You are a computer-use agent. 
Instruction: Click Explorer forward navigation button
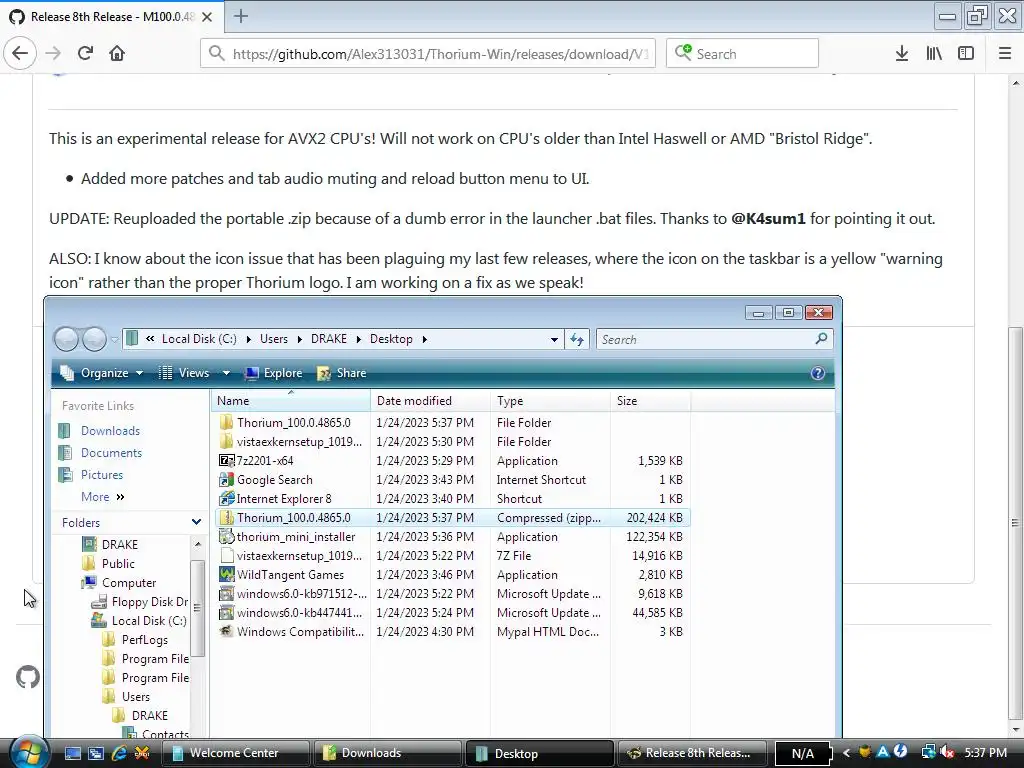[x=95, y=339]
